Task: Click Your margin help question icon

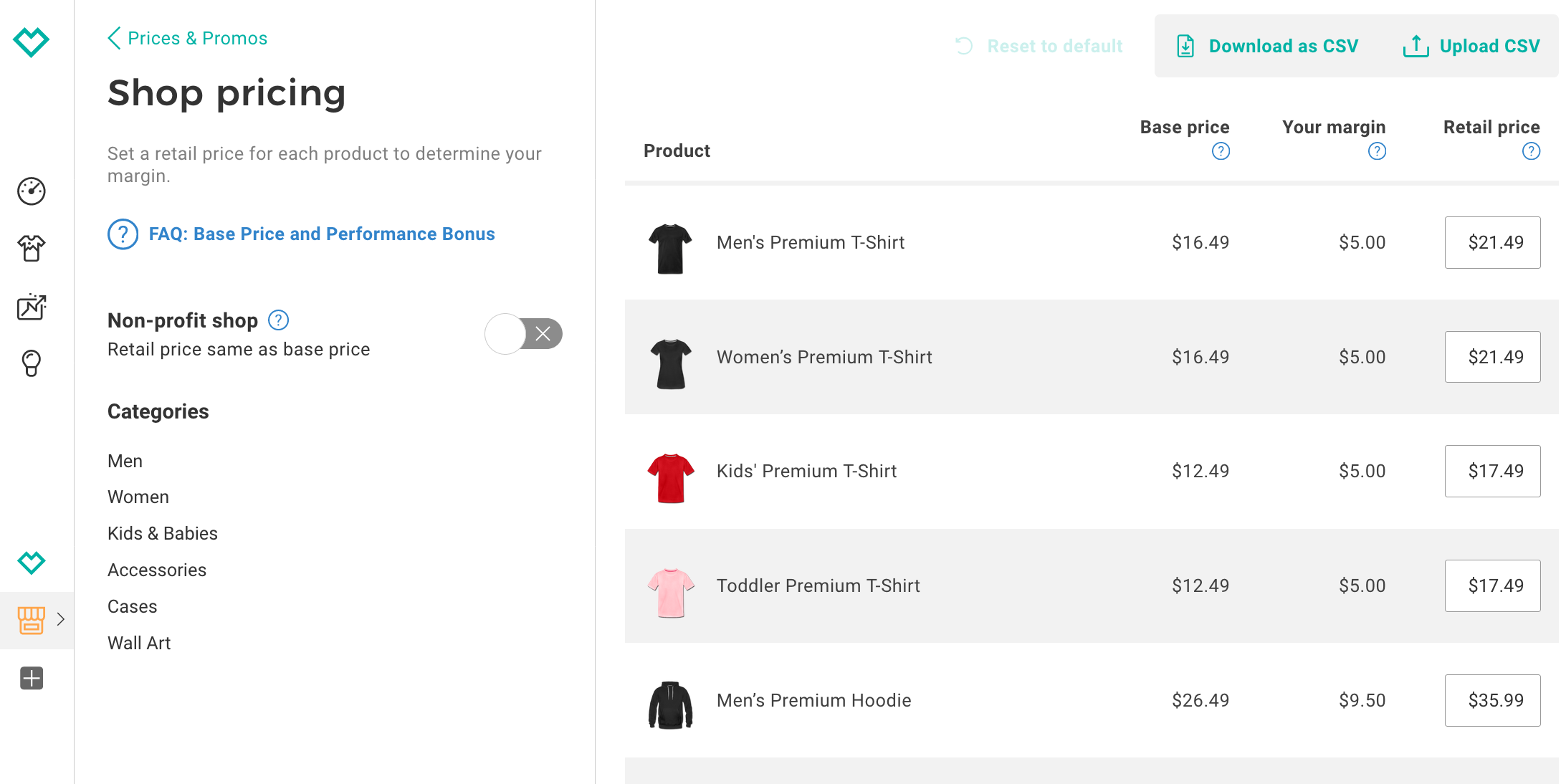Action: point(1377,151)
